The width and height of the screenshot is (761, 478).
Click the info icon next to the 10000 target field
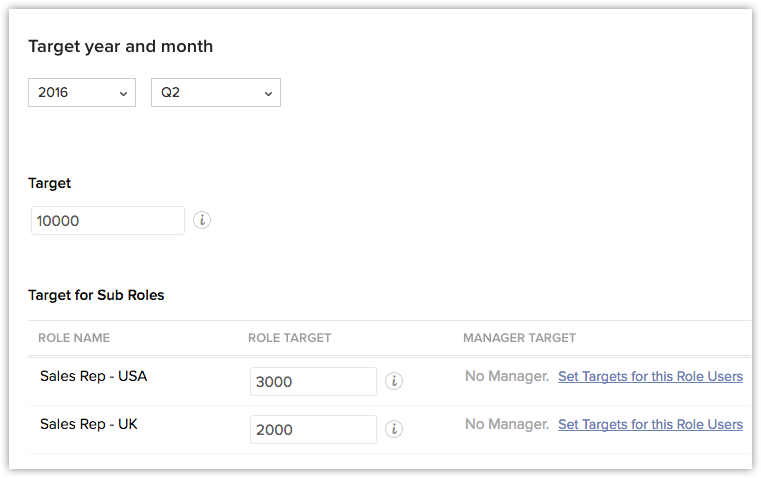point(202,220)
